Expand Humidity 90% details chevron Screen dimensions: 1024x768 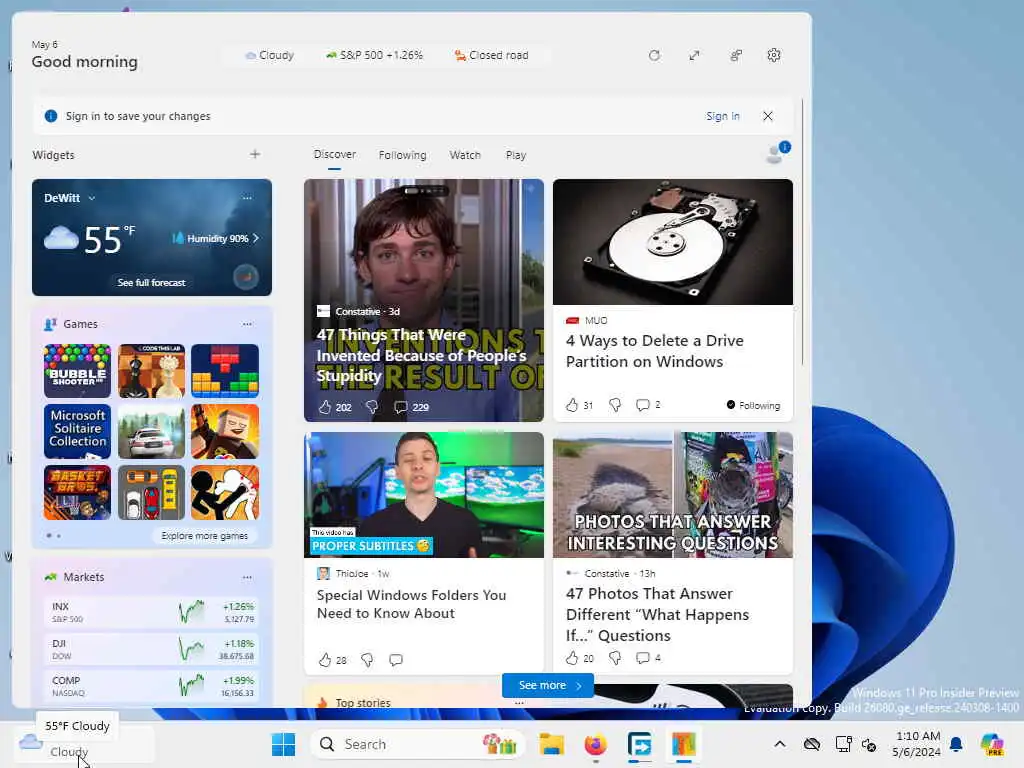[255, 238]
